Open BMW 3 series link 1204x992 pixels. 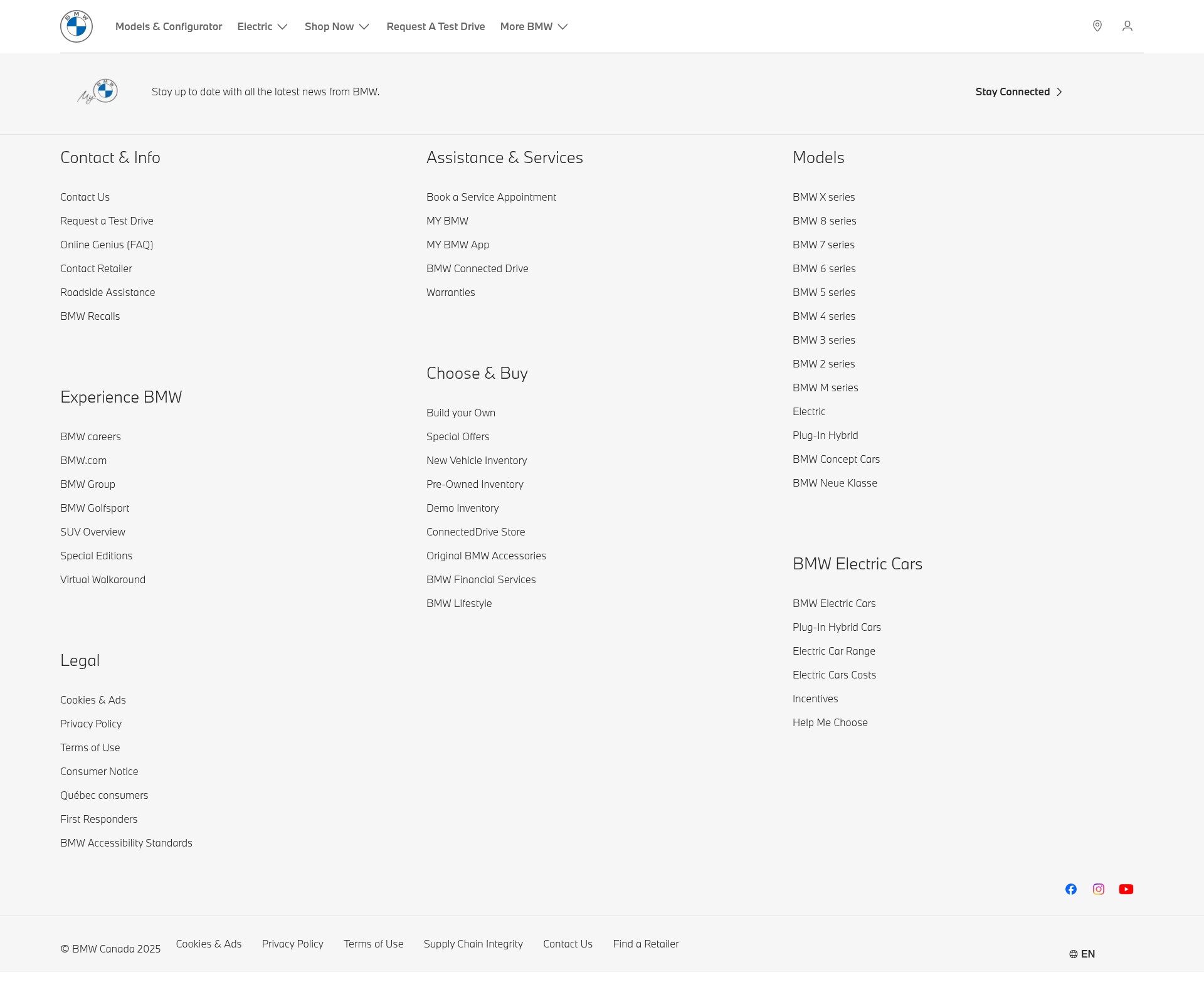click(x=823, y=340)
